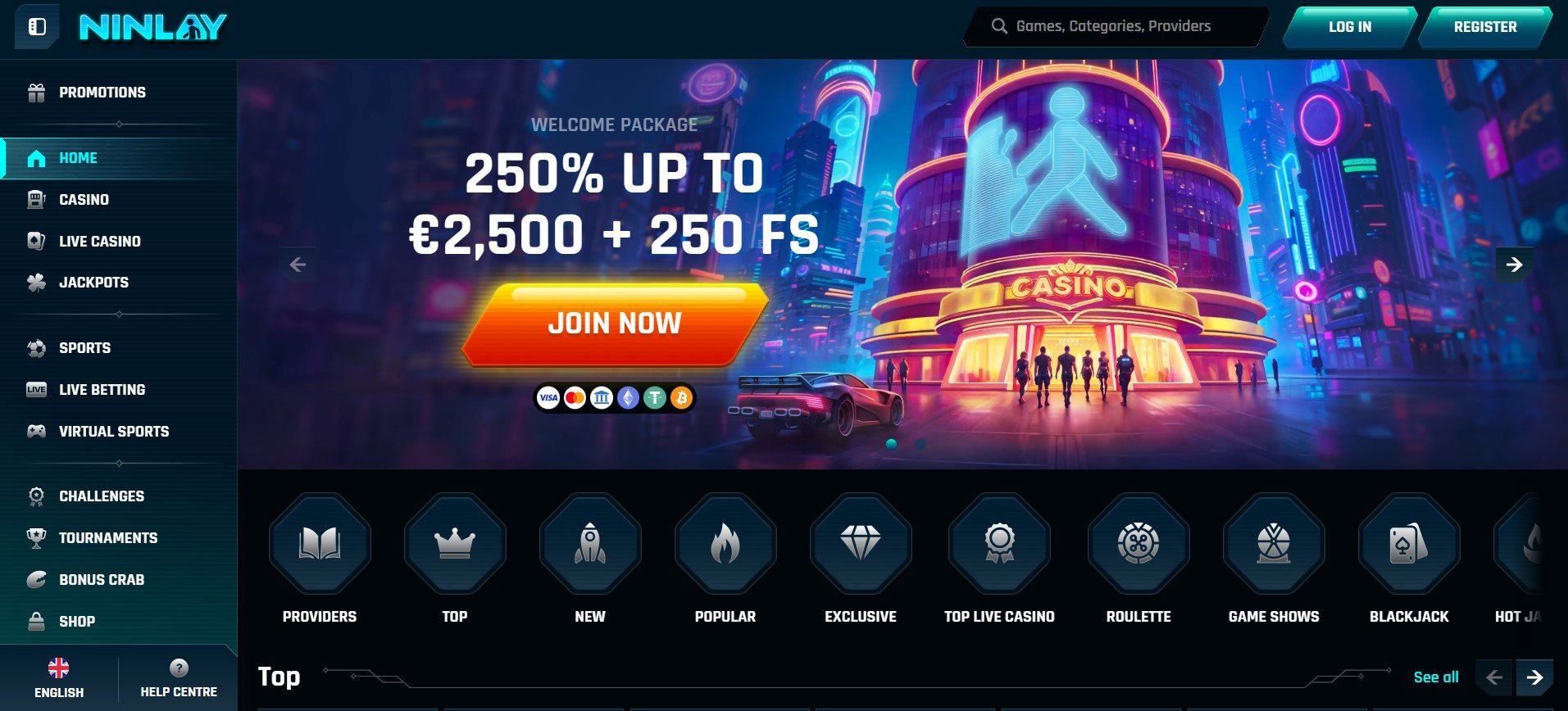Open the Game Shows category icon

(1274, 544)
